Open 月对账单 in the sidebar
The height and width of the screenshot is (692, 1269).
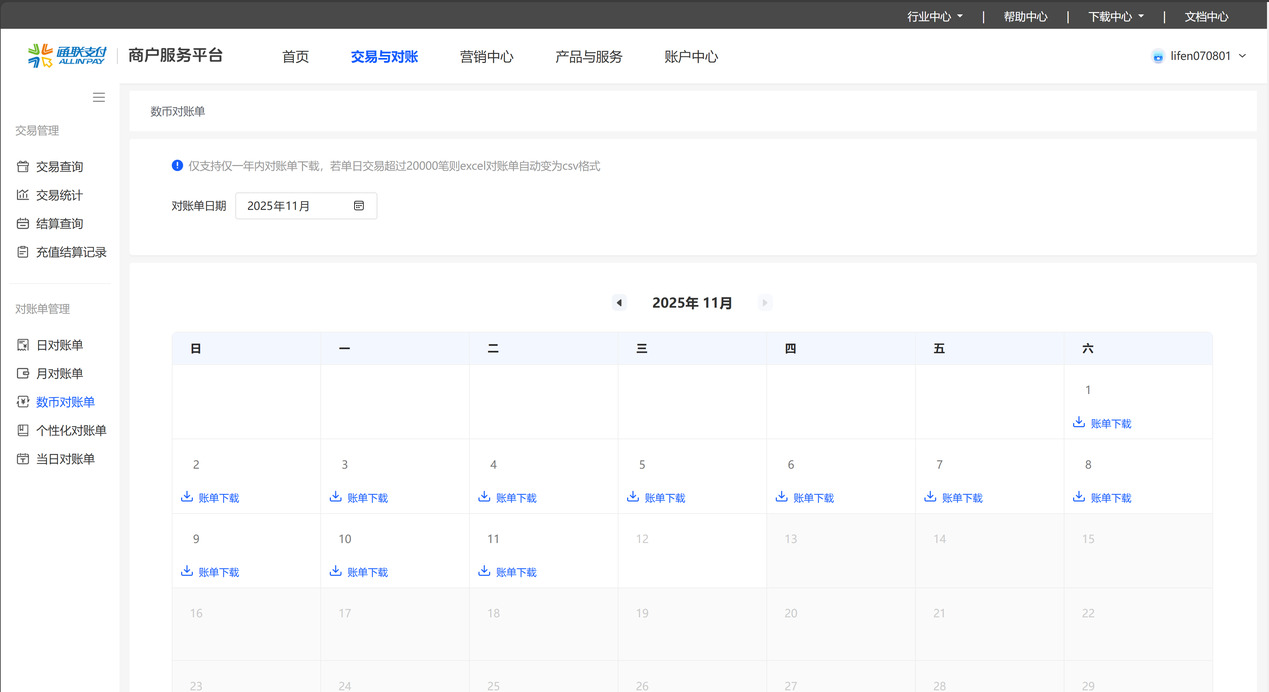(x=60, y=373)
